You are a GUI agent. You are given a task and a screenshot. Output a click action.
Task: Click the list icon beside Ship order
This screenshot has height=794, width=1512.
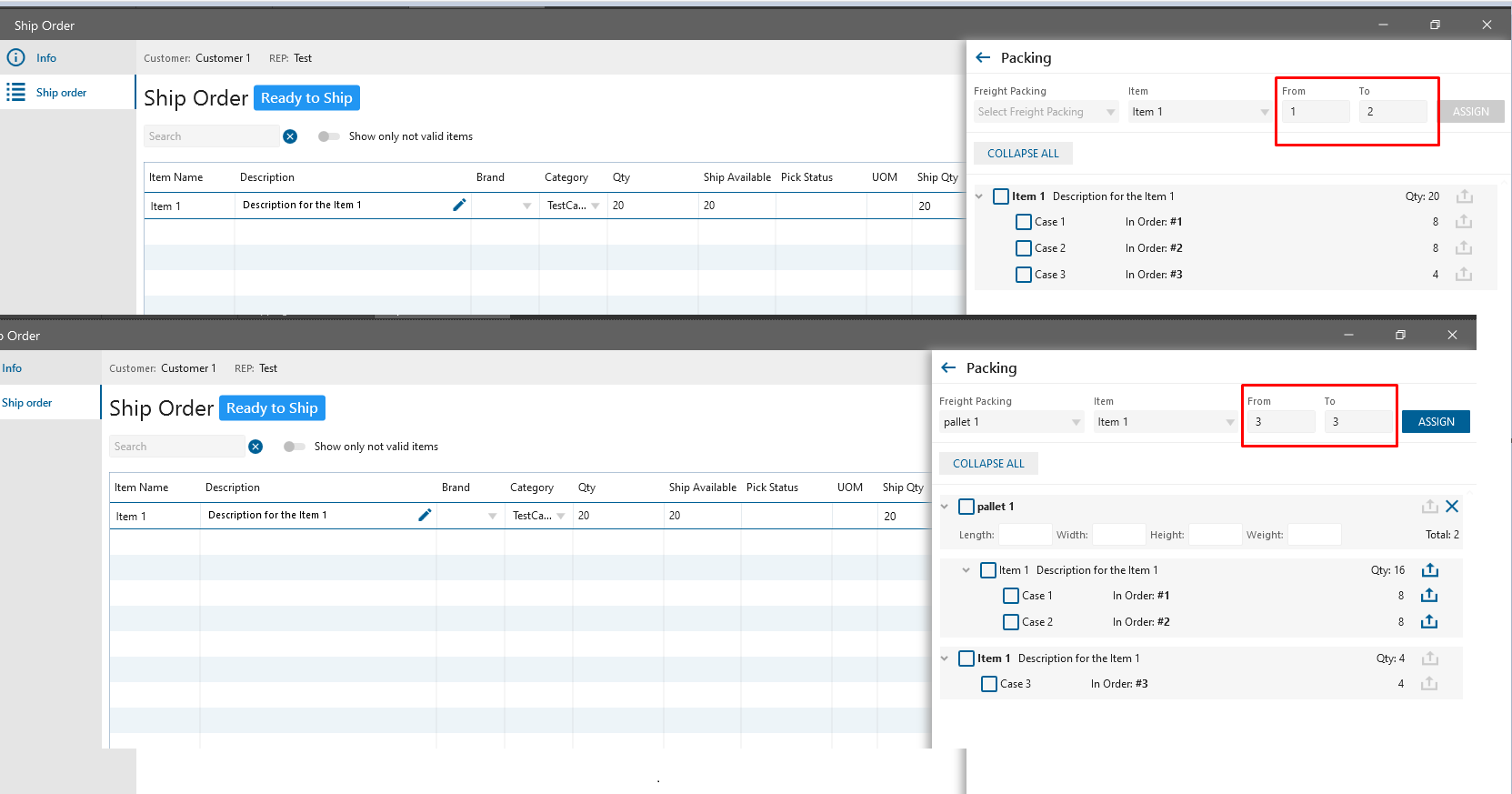point(16,93)
